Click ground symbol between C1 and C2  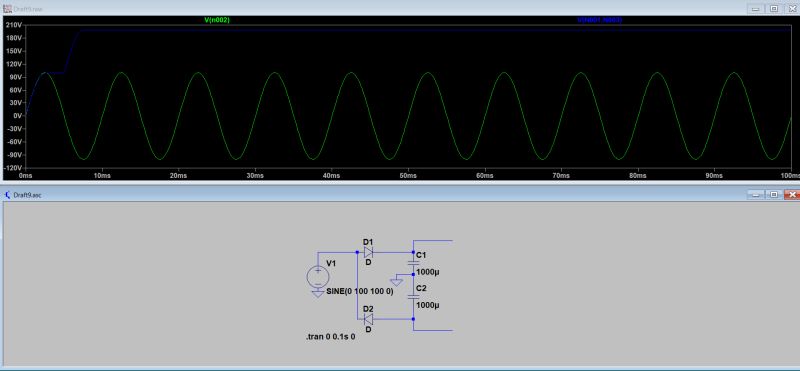point(396,282)
